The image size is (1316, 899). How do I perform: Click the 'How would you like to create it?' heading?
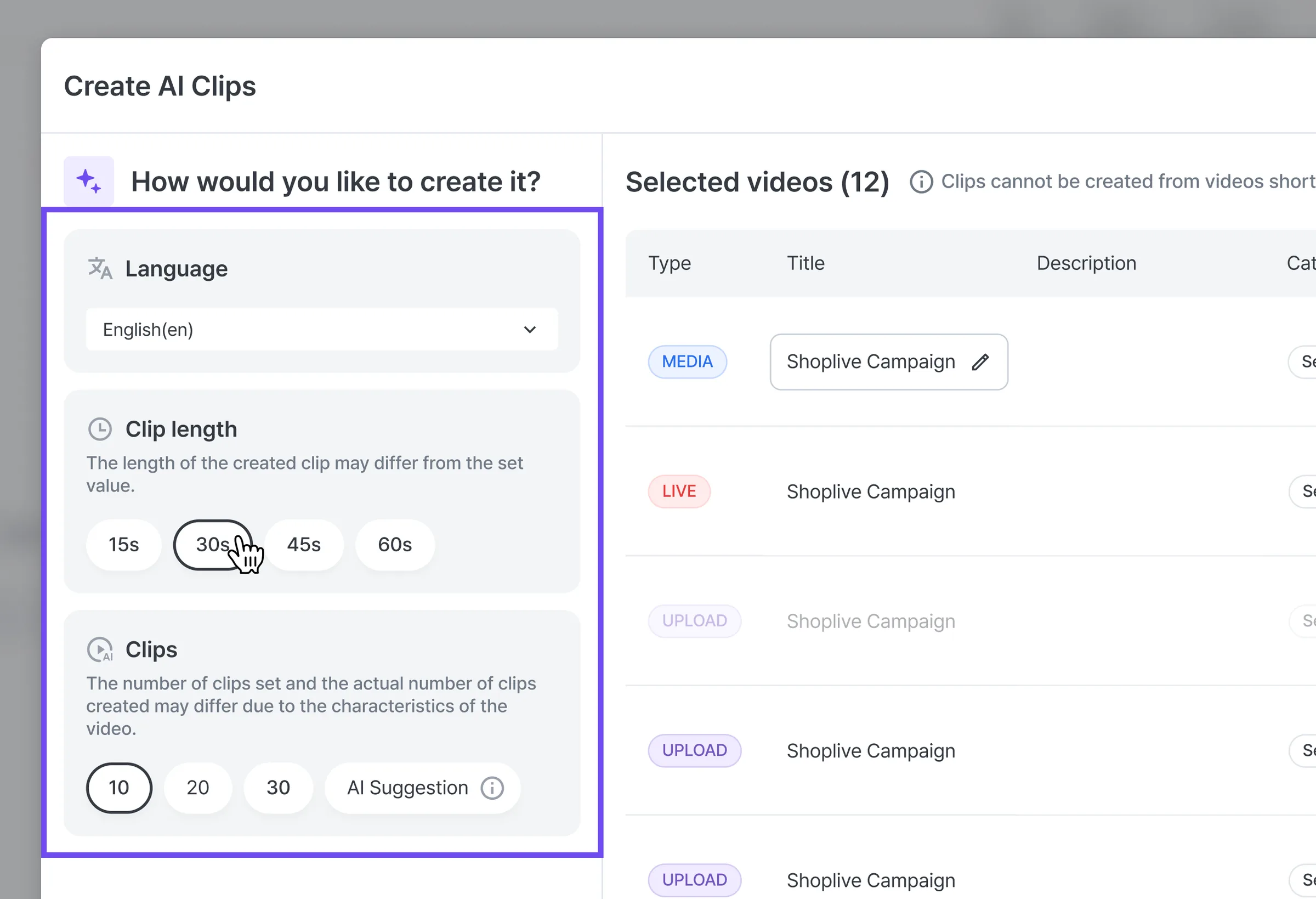(x=336, y=182)
